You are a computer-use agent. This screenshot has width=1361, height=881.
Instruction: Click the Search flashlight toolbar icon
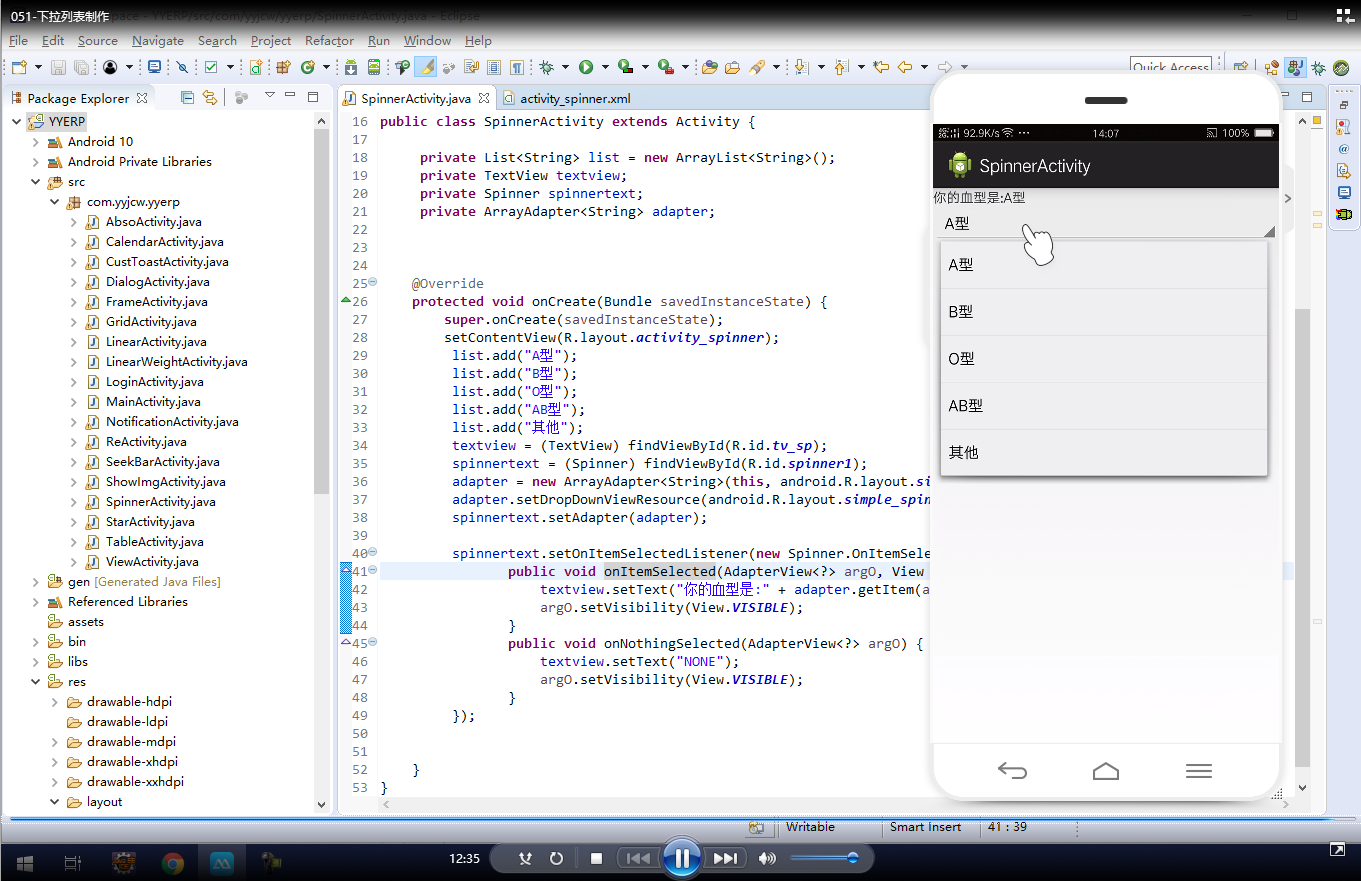click(757, 67)
